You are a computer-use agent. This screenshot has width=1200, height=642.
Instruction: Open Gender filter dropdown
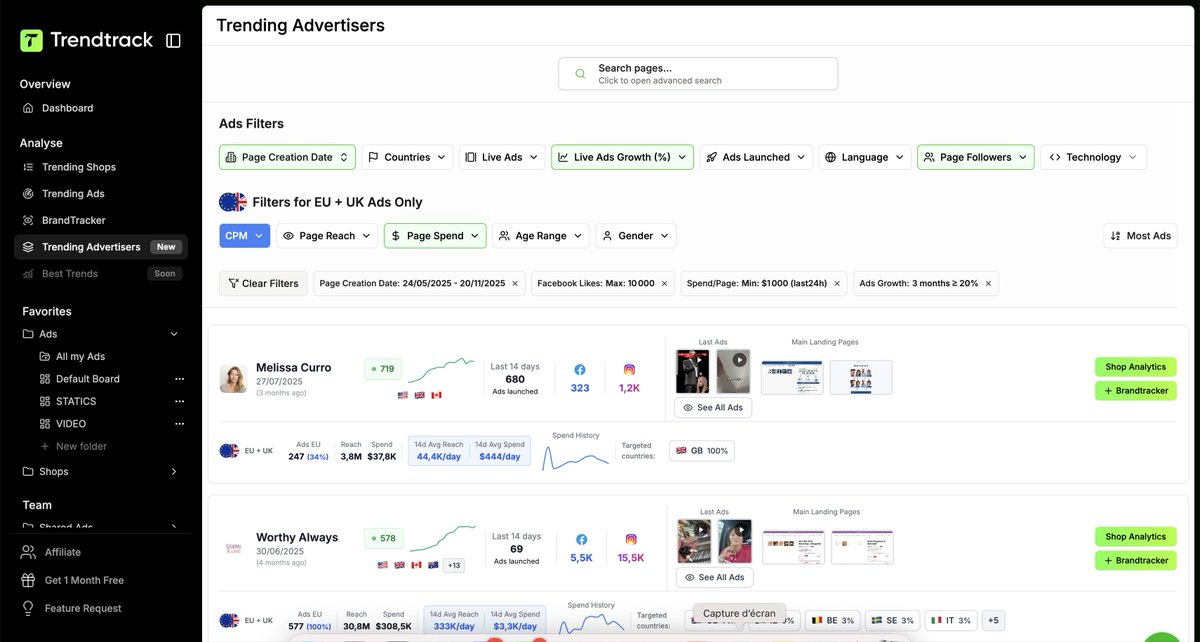636,236
